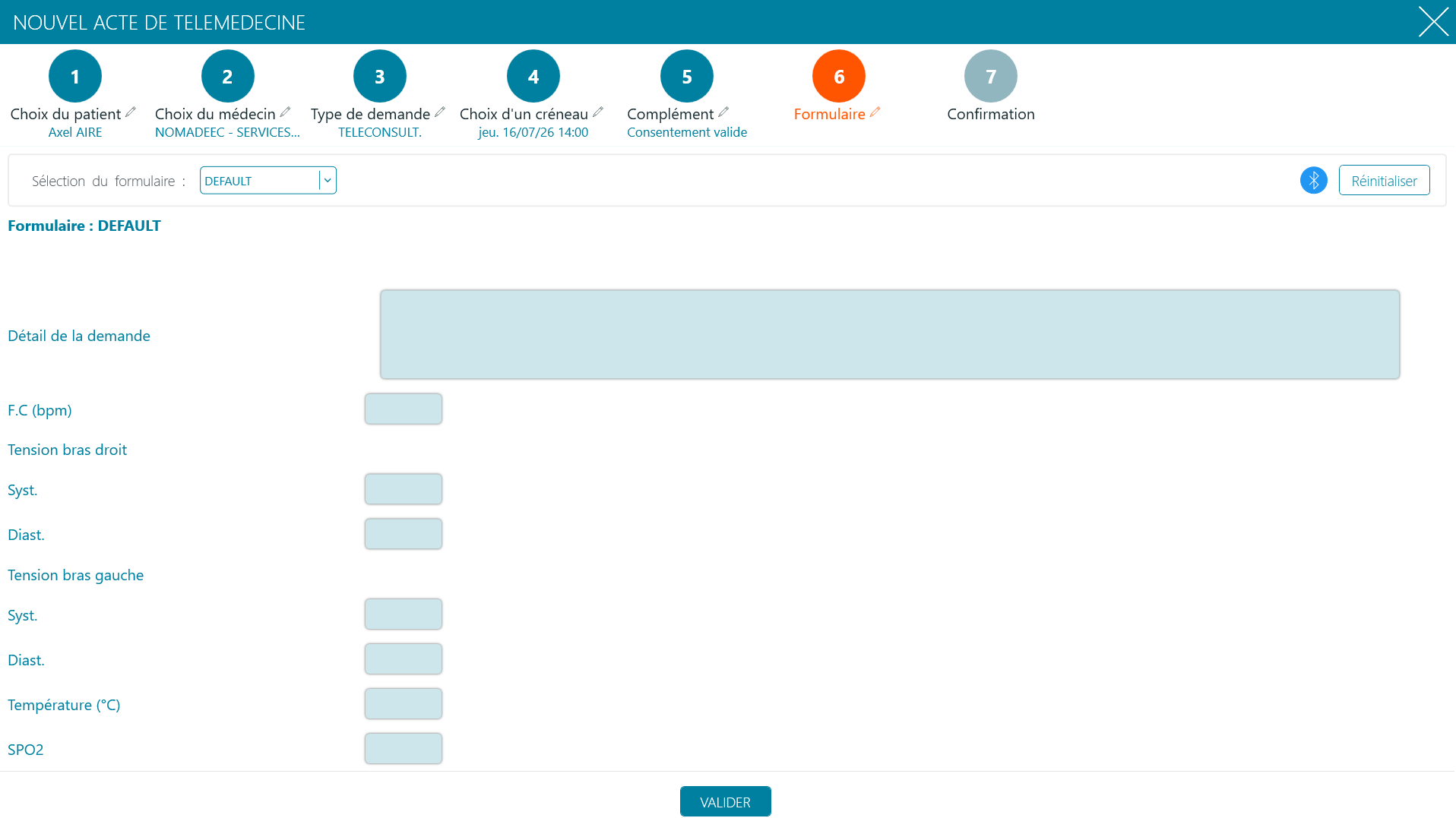Click Syst. field under Tension bras droit
This screenshot has height=818, width=1456.
404,488
